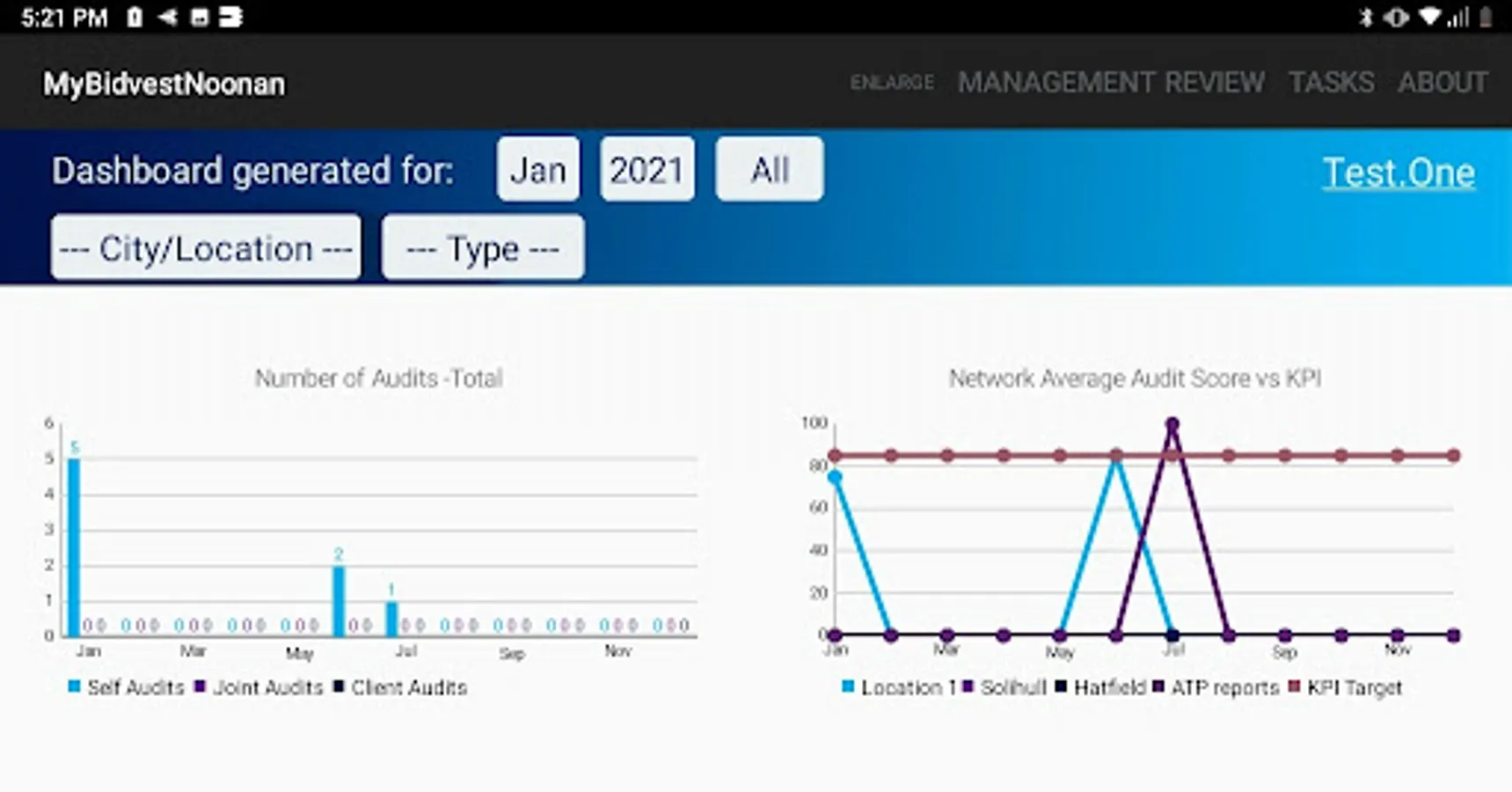The image size is (1512, 792).
Task: Toggle the KPI Target legend entry
Action: pyautogui.click(x=1345, y=687)
